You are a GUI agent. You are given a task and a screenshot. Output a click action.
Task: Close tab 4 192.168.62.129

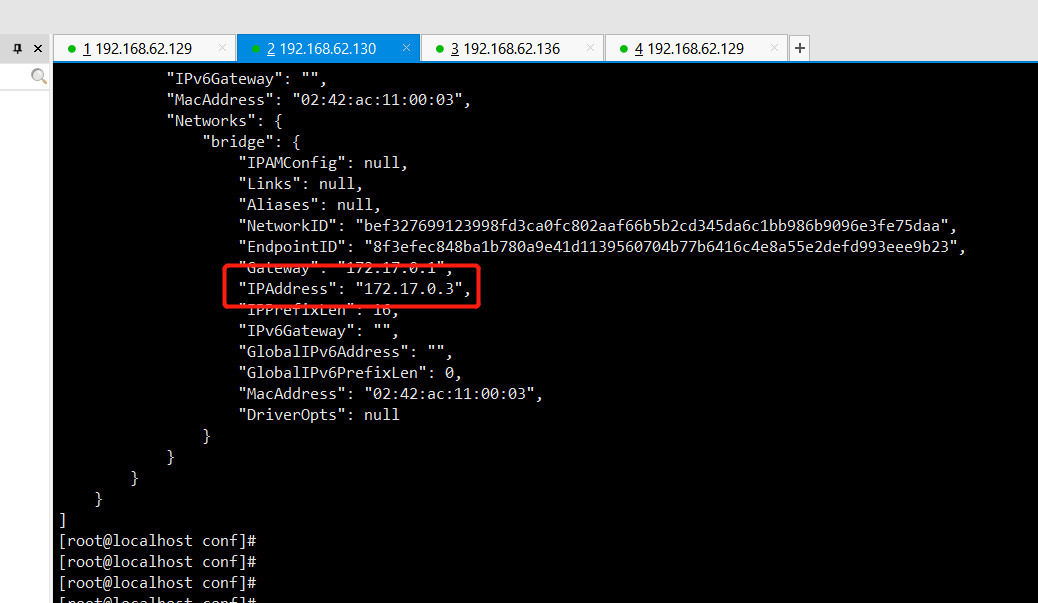(774, 47)
